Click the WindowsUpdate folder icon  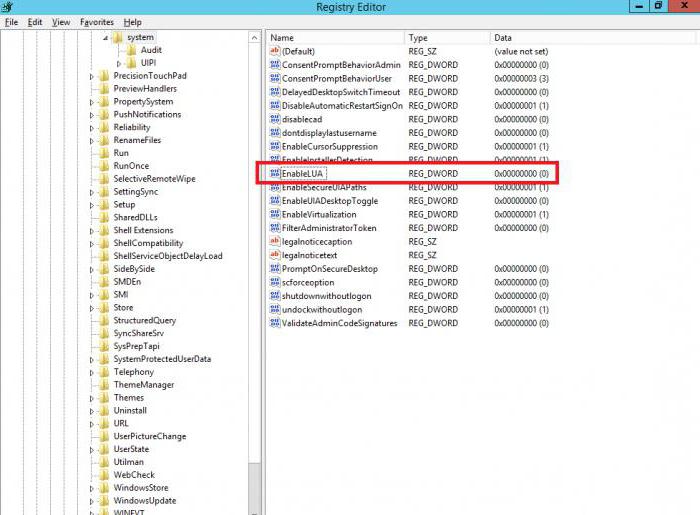(x=104, y=501)
